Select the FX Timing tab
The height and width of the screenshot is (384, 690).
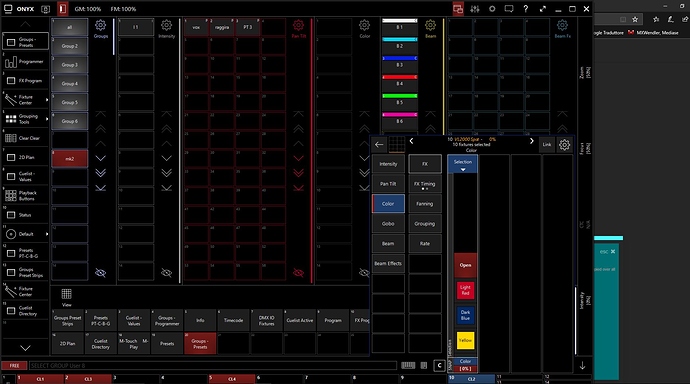425,184
